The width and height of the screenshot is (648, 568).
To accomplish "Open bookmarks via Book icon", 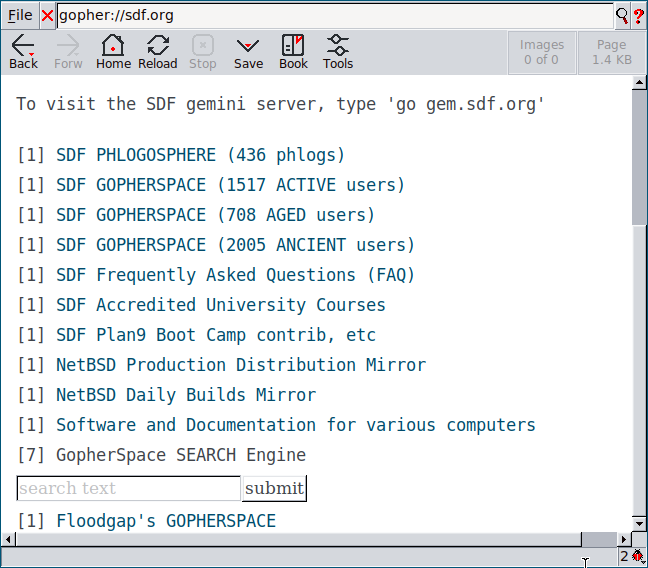I will [x=293, y=52].
